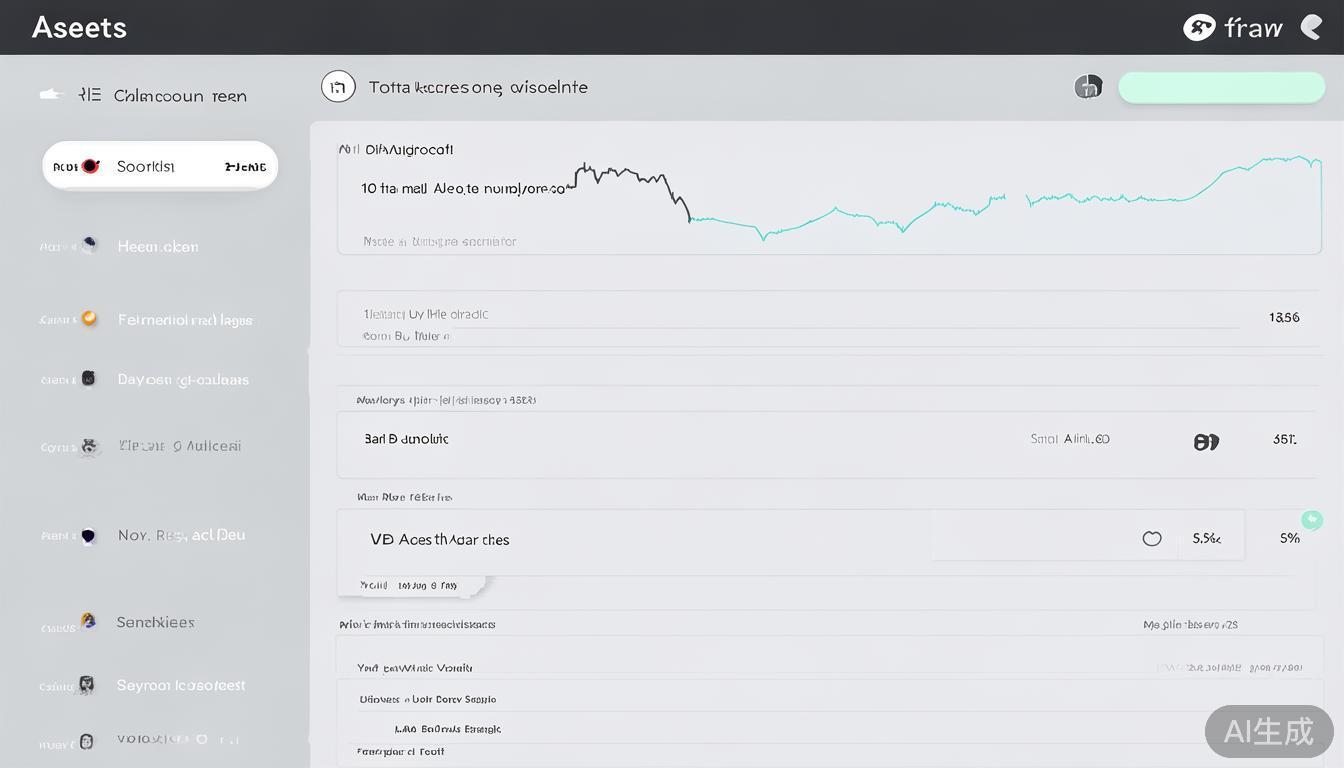
Task: Click the numbered badge icon beside Total header
Action: (x=338, y=86)
